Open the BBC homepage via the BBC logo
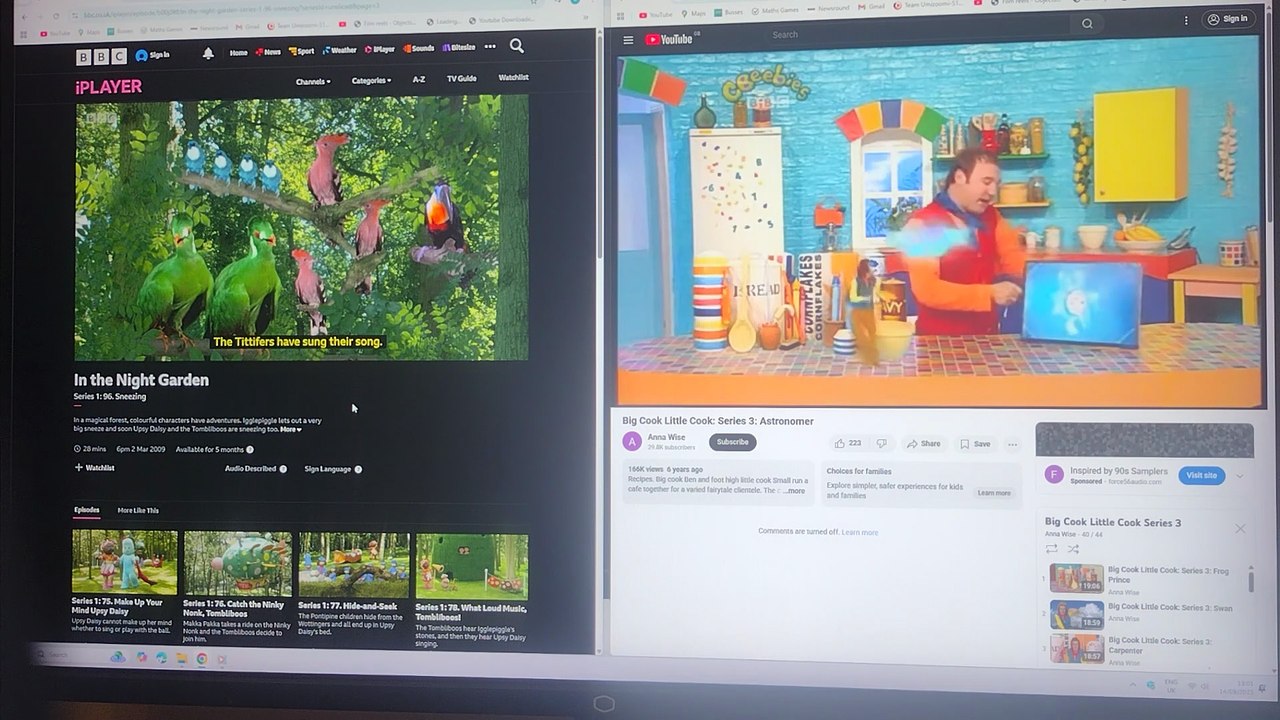1280x720 pixels. coord(102,57)
